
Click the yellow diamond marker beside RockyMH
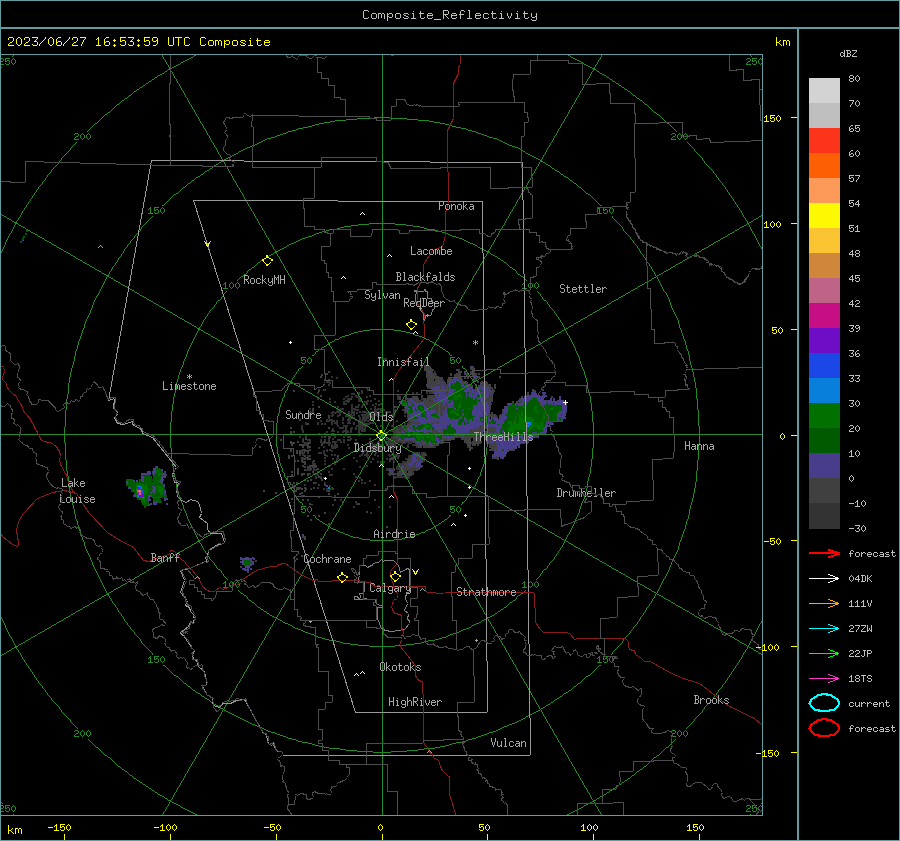(x=267, y=261)
